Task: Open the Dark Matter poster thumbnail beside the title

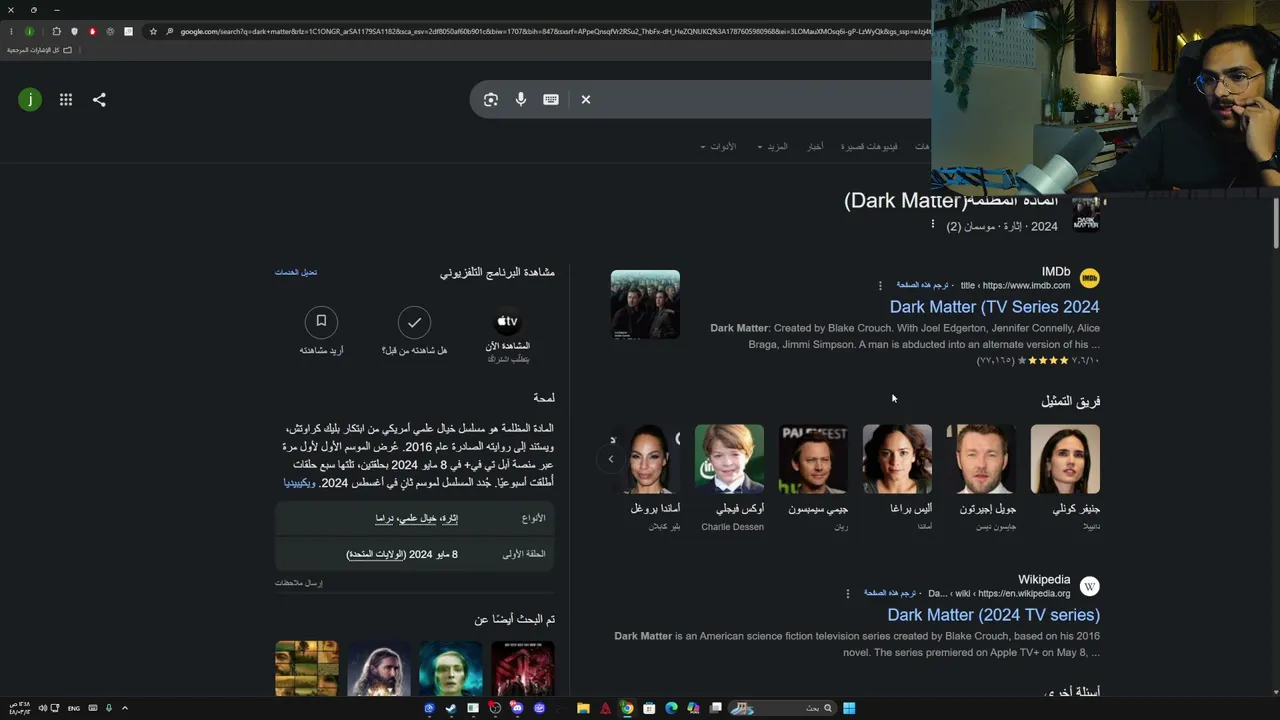Action: [1086, 213]
